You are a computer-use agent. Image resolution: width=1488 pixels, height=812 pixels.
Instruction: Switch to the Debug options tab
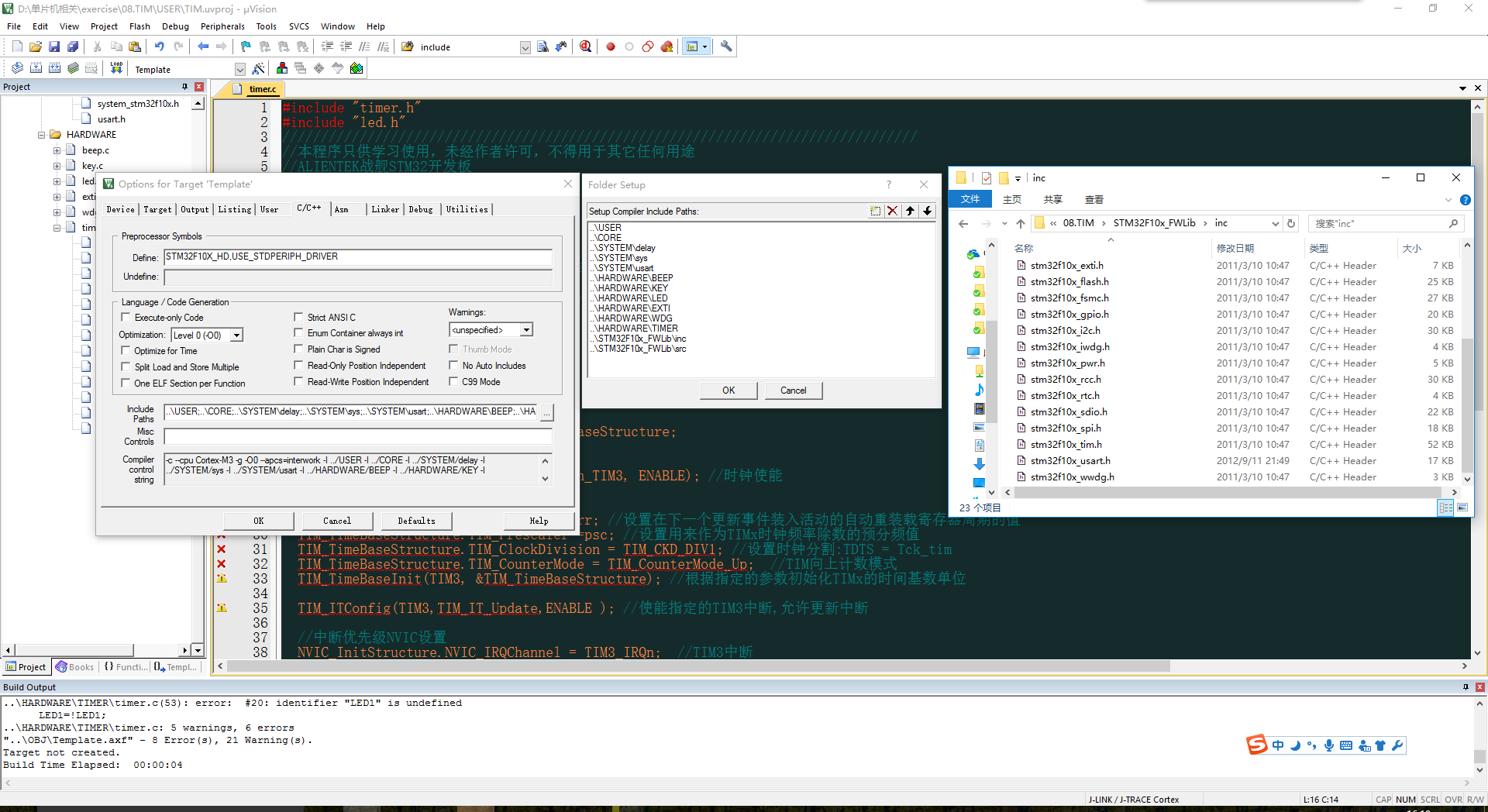(421, 209)
